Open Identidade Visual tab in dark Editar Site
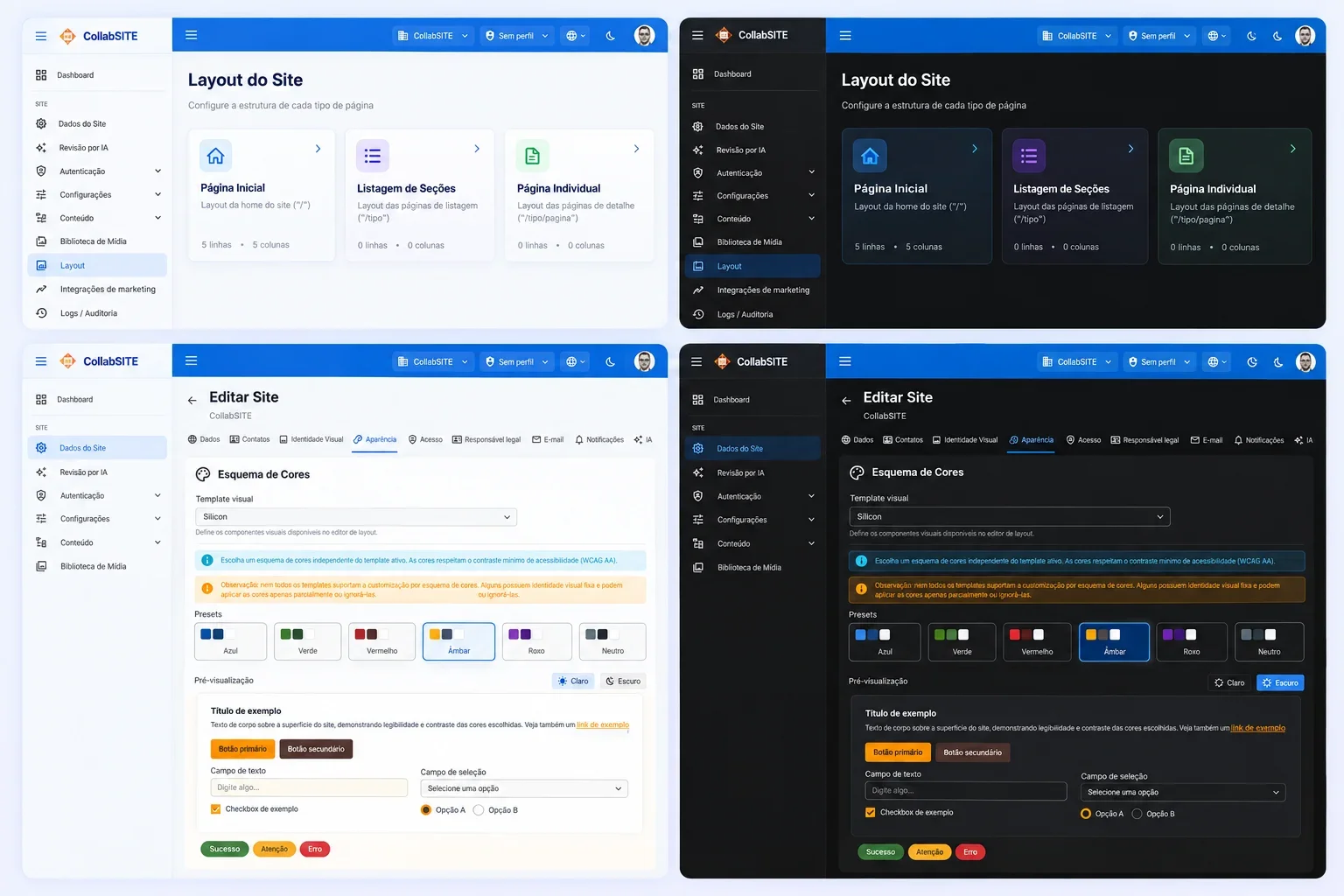 pyautogui.click(x=965, y=440)
